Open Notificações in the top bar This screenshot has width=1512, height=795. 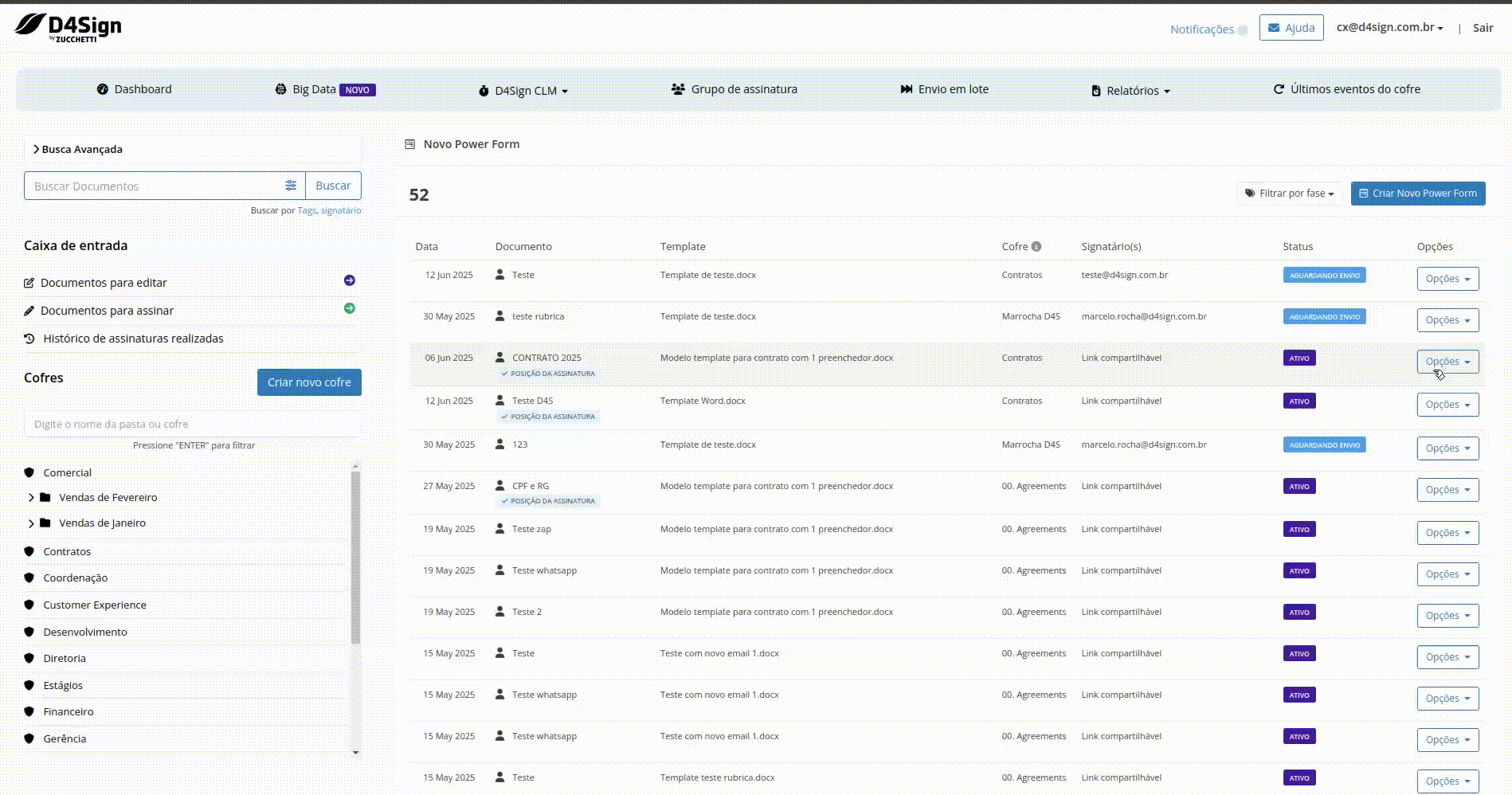pos(1201,29)
